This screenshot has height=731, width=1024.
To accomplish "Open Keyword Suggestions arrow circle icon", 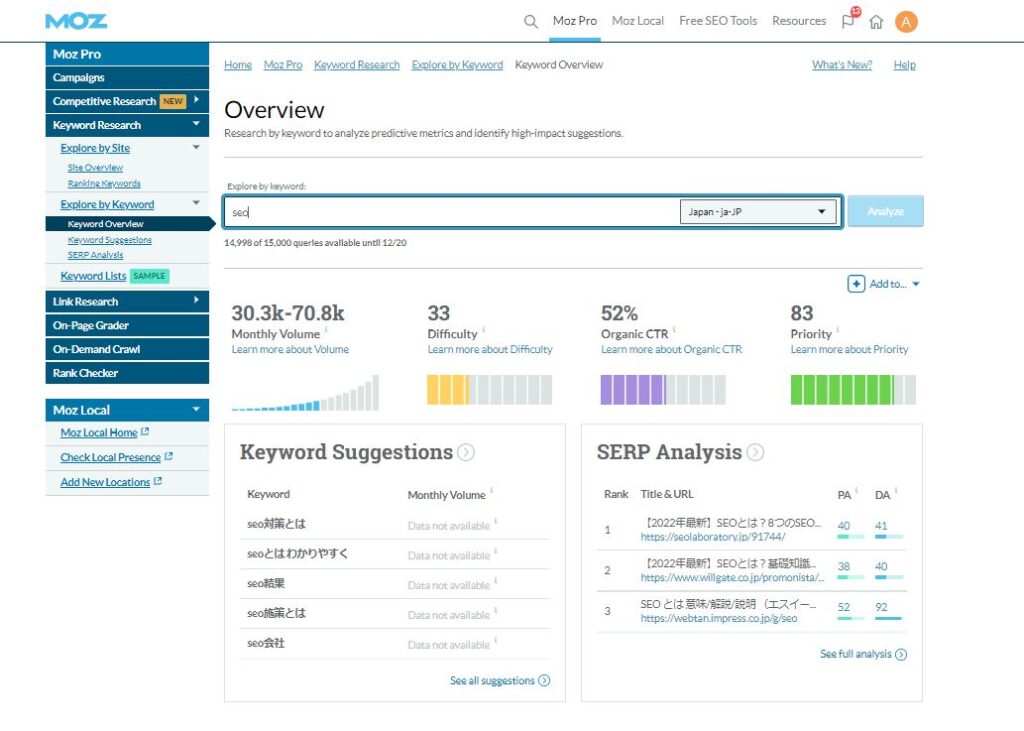I will [x=466, y=452].
